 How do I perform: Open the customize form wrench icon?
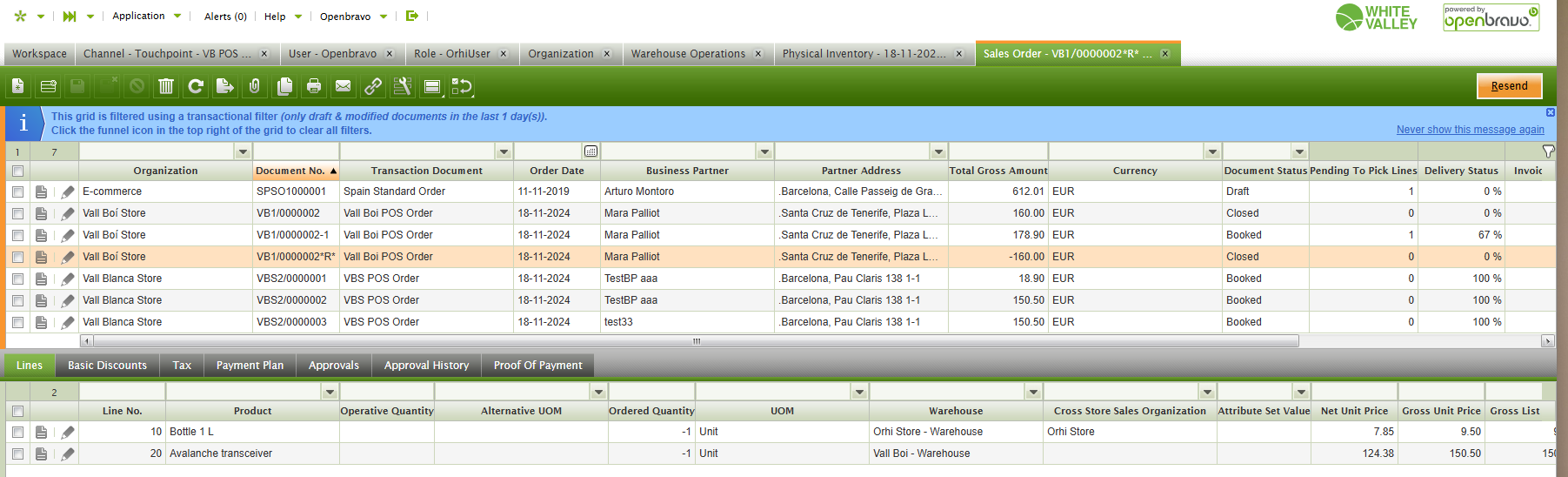(403, 86)
